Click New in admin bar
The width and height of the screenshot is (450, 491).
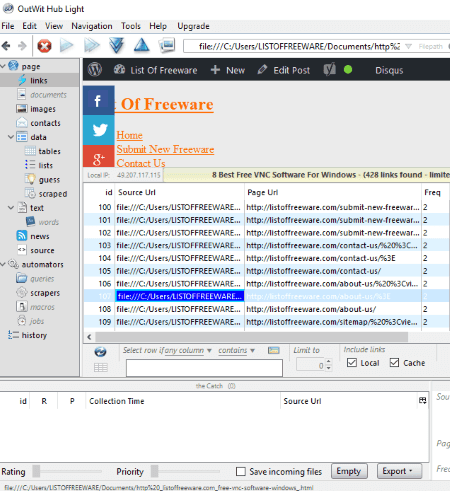[x=228, y=70]
